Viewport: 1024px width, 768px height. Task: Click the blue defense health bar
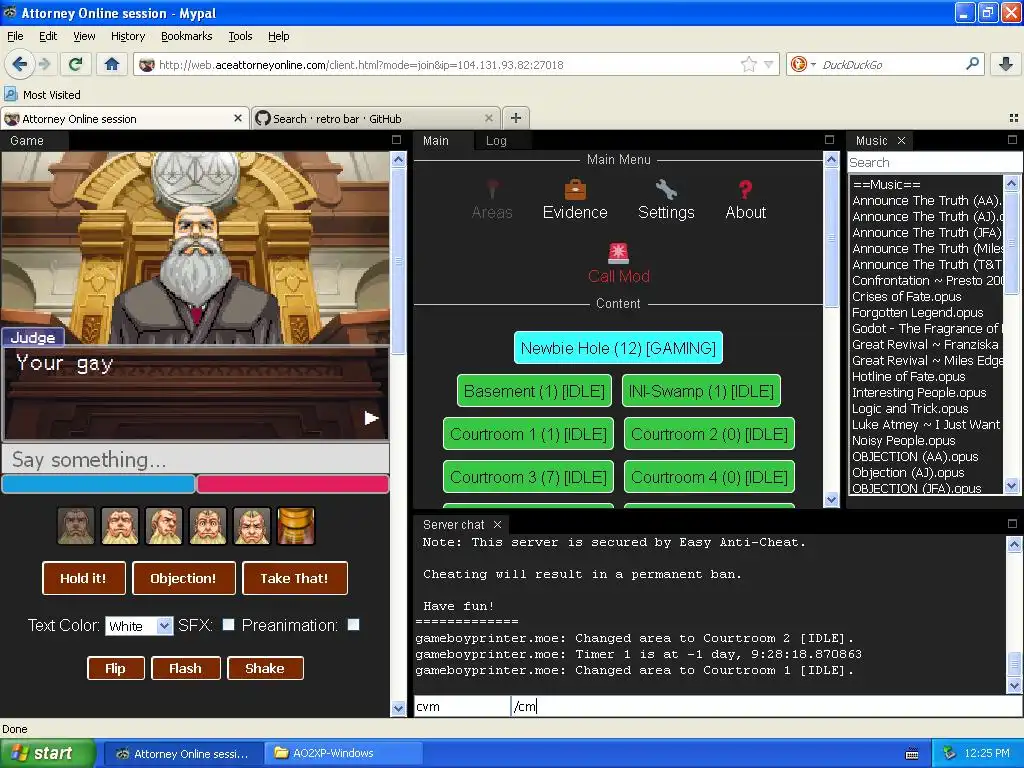coord(99,484)
